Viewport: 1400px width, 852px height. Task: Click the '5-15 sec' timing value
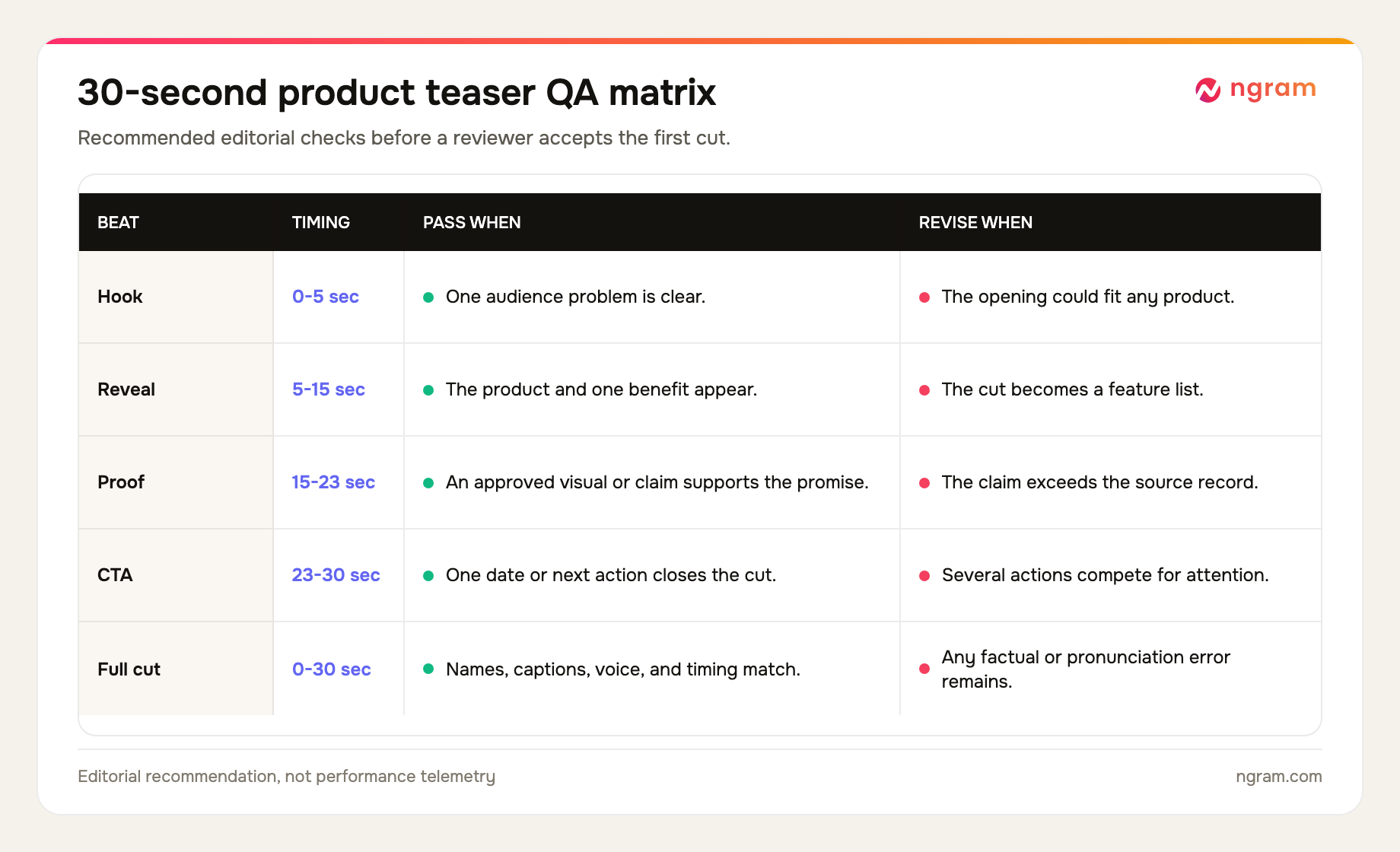[329, 389]
